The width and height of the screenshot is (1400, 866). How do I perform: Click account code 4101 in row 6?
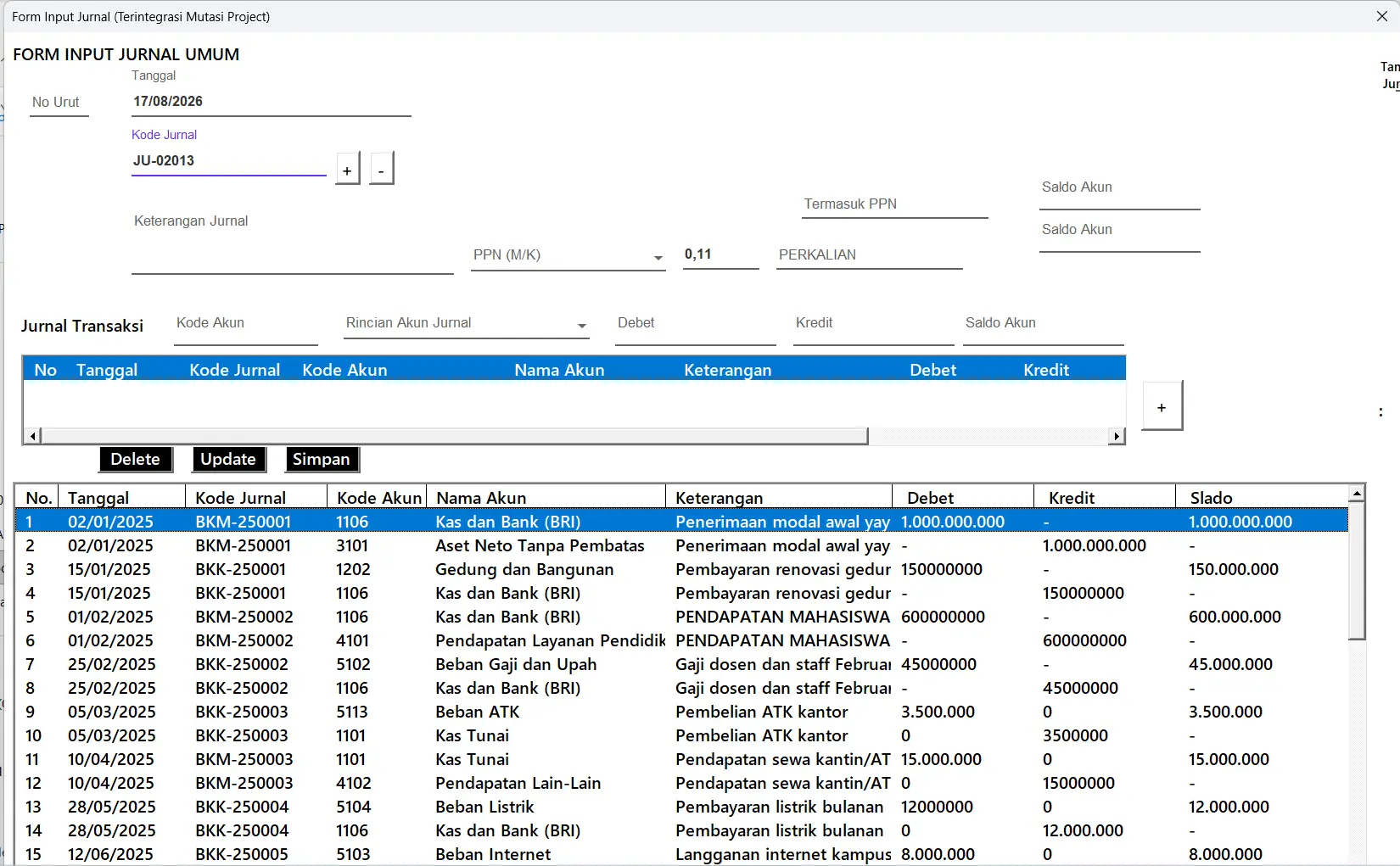click(x=352, y=640)
